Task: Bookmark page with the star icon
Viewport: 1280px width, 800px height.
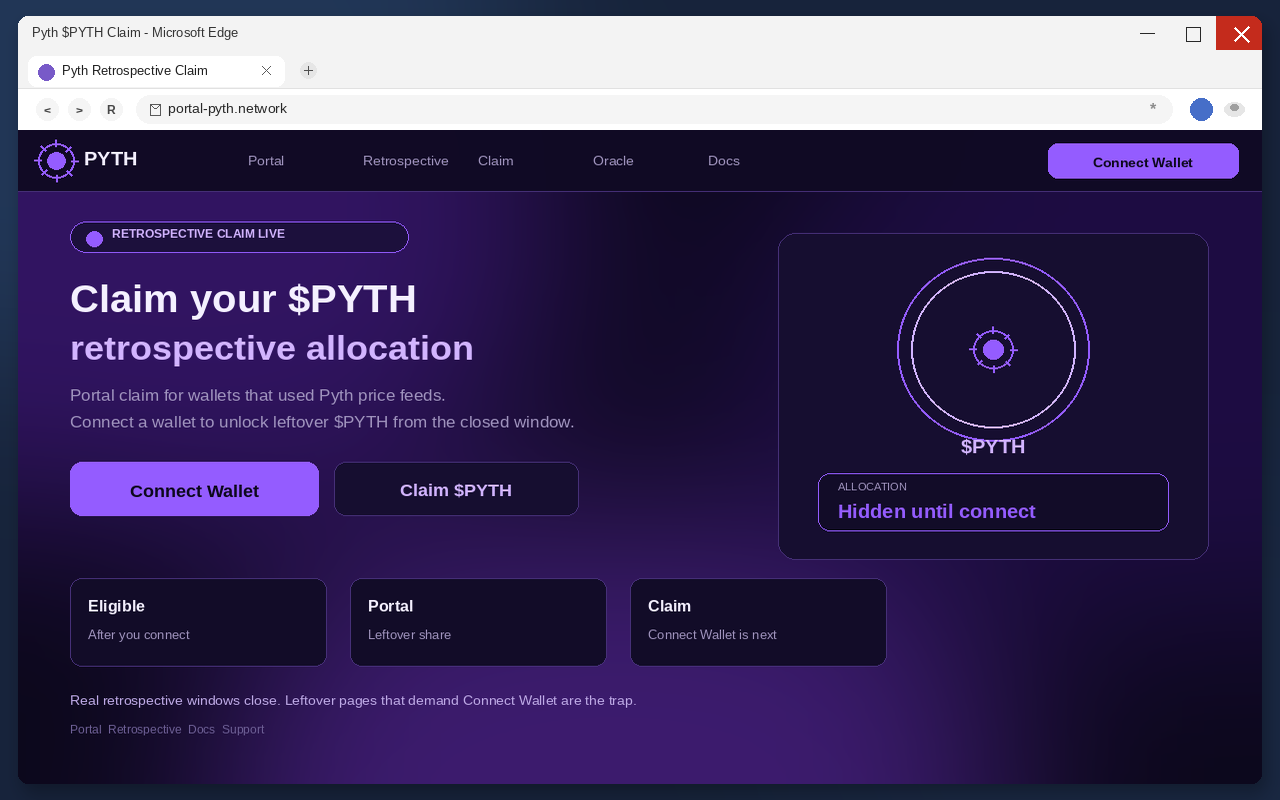Action: [1153, 108]
